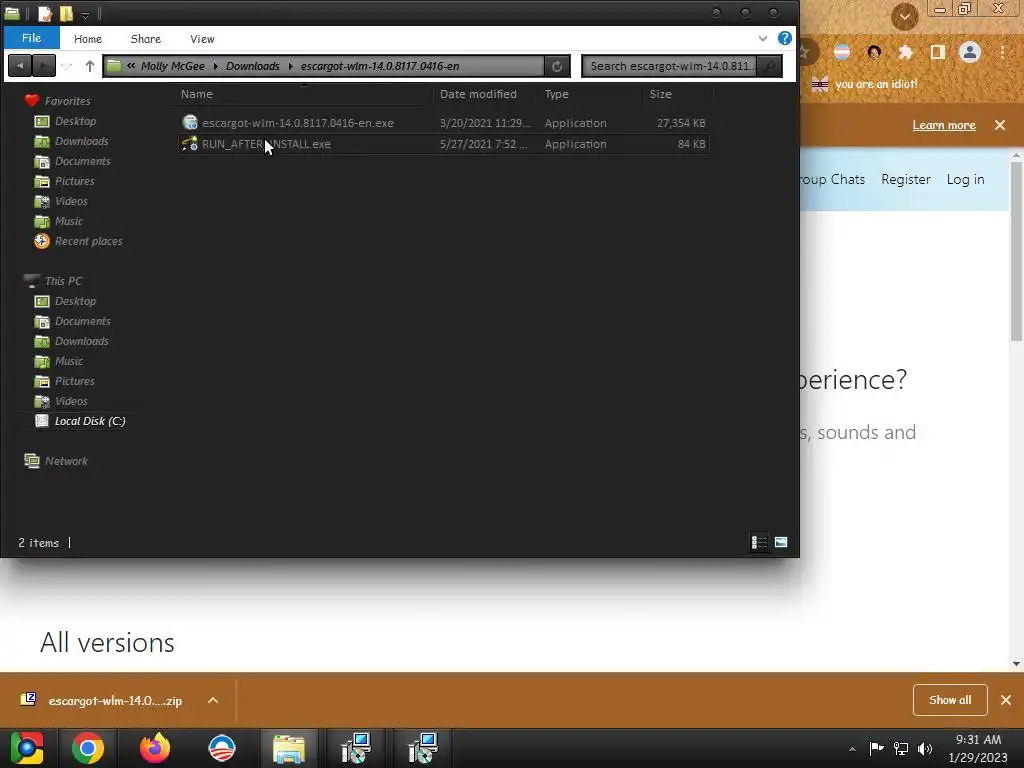The height and width of the screenshot is (768, 1024).
Task: Focus the Search escargot-wlm search box
Action: pyautogui.click(x=671, y=66)
